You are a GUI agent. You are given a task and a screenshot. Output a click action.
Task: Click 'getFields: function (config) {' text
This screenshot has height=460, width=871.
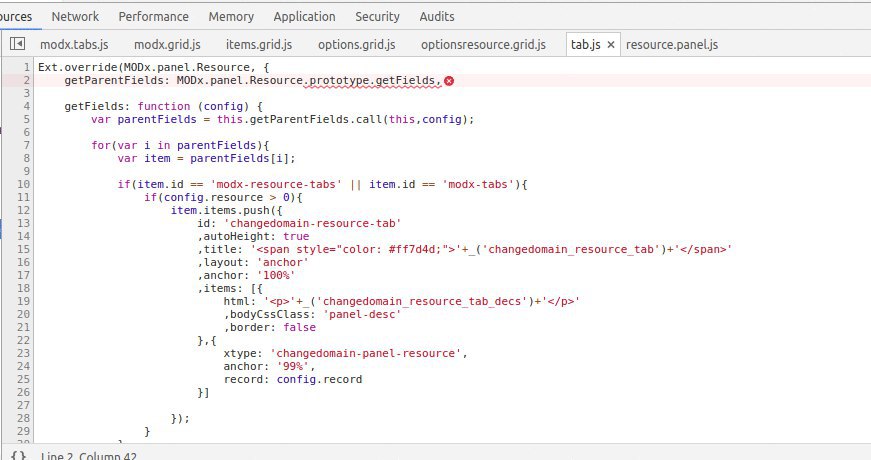pyautogui.click(x=163, y=106)
